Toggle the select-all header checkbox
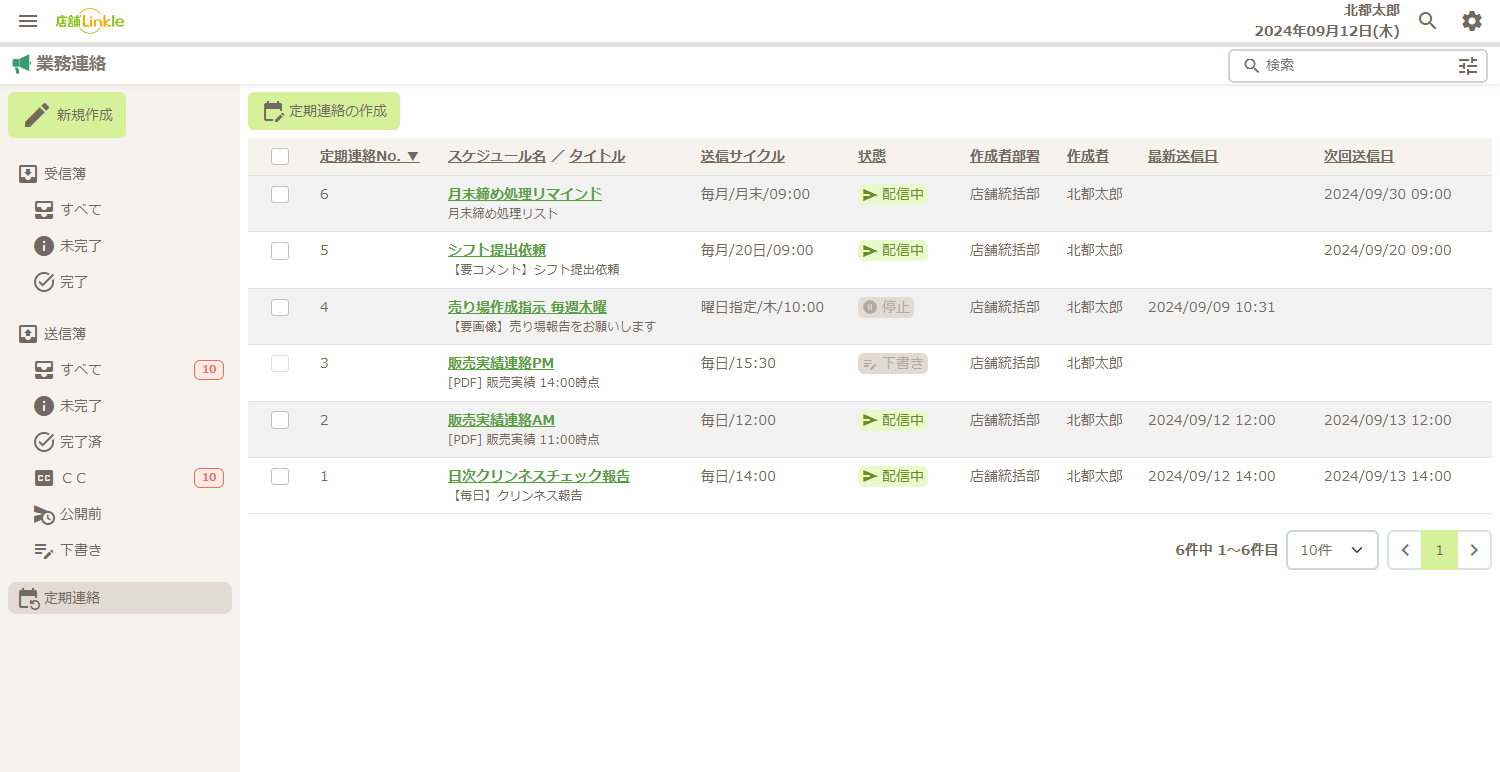Image resolution: width=1500 pixels, height=772 pixels. pos(280,156)
